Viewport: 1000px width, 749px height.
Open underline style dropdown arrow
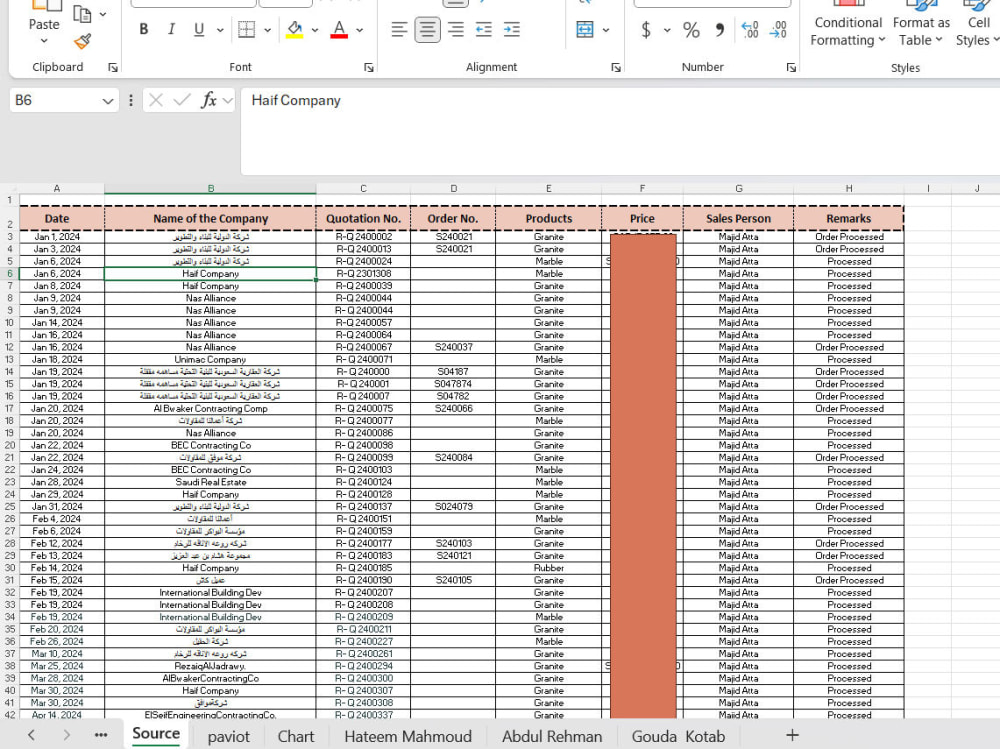[220, 30]
